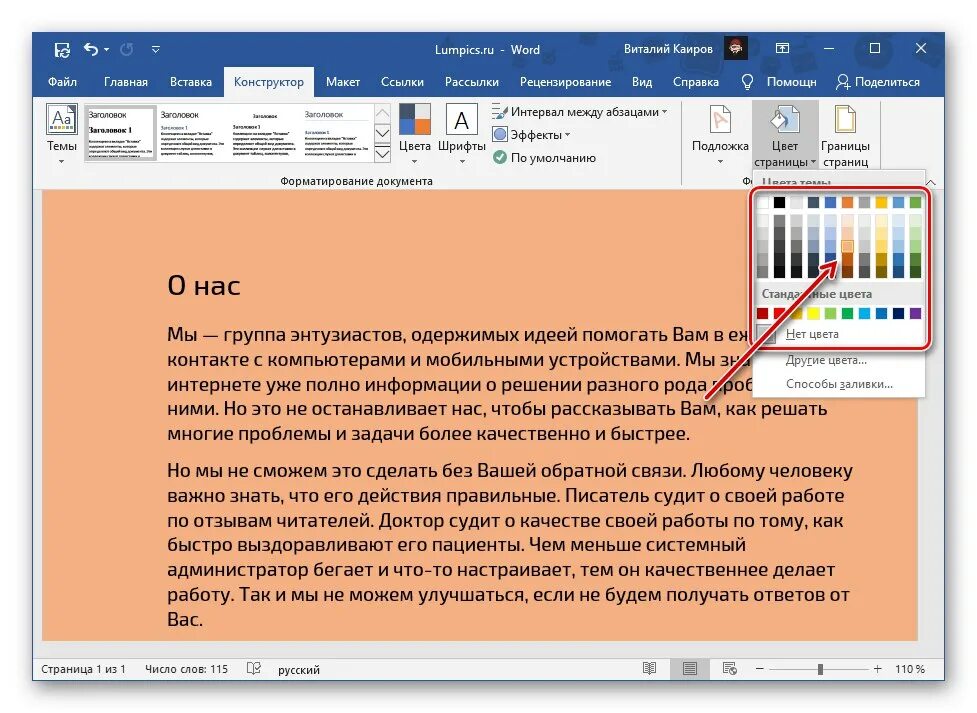This screenshot has width=977, height=713.
Task: Collapse the ribbon with the chevron
Action: click(x=930, y=182)
